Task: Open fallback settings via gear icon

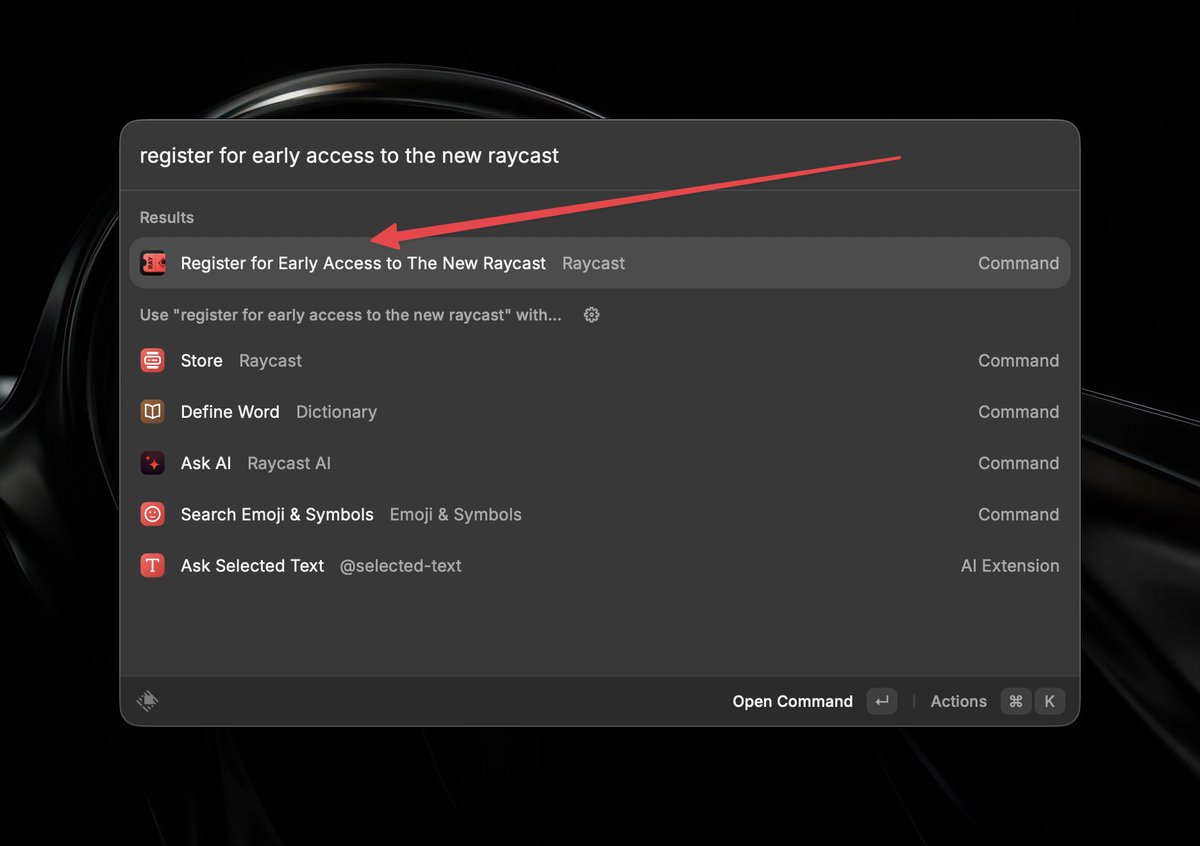Action: 591,315
